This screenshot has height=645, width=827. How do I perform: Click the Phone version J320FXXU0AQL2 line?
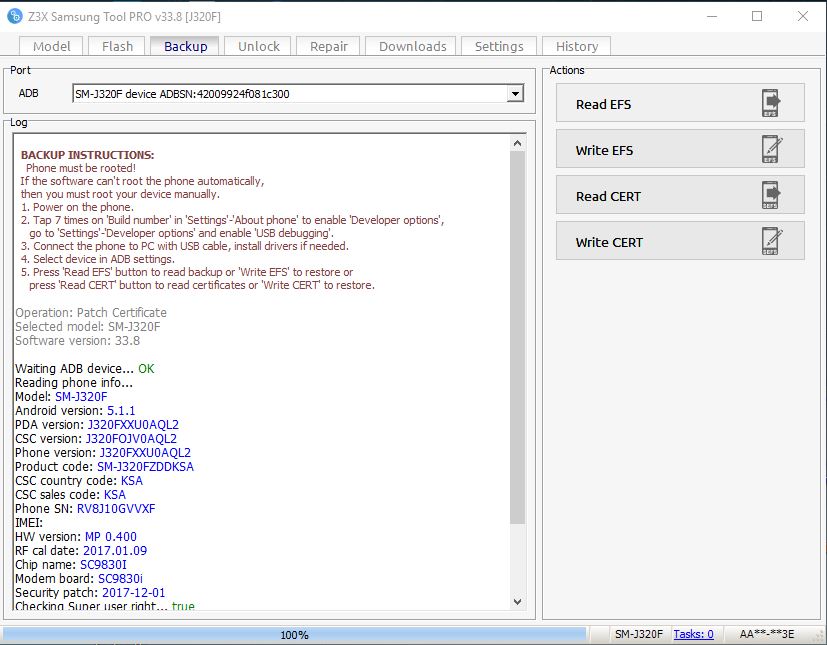103,453
